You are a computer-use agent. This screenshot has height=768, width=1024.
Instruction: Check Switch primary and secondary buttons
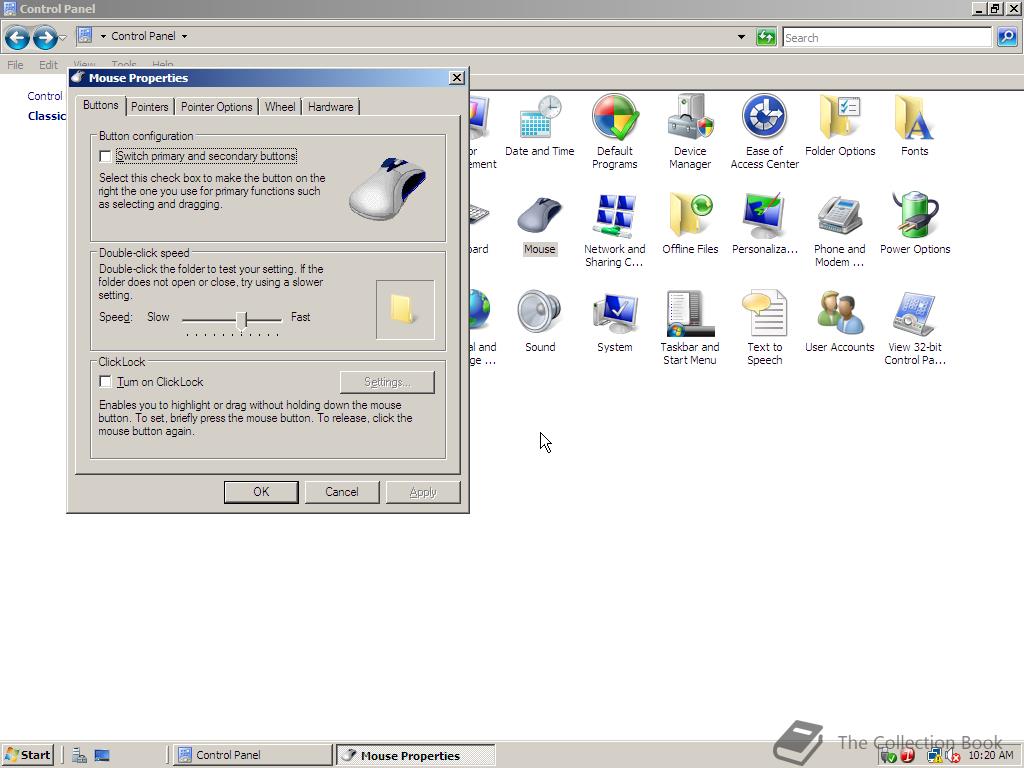(105, 156)
